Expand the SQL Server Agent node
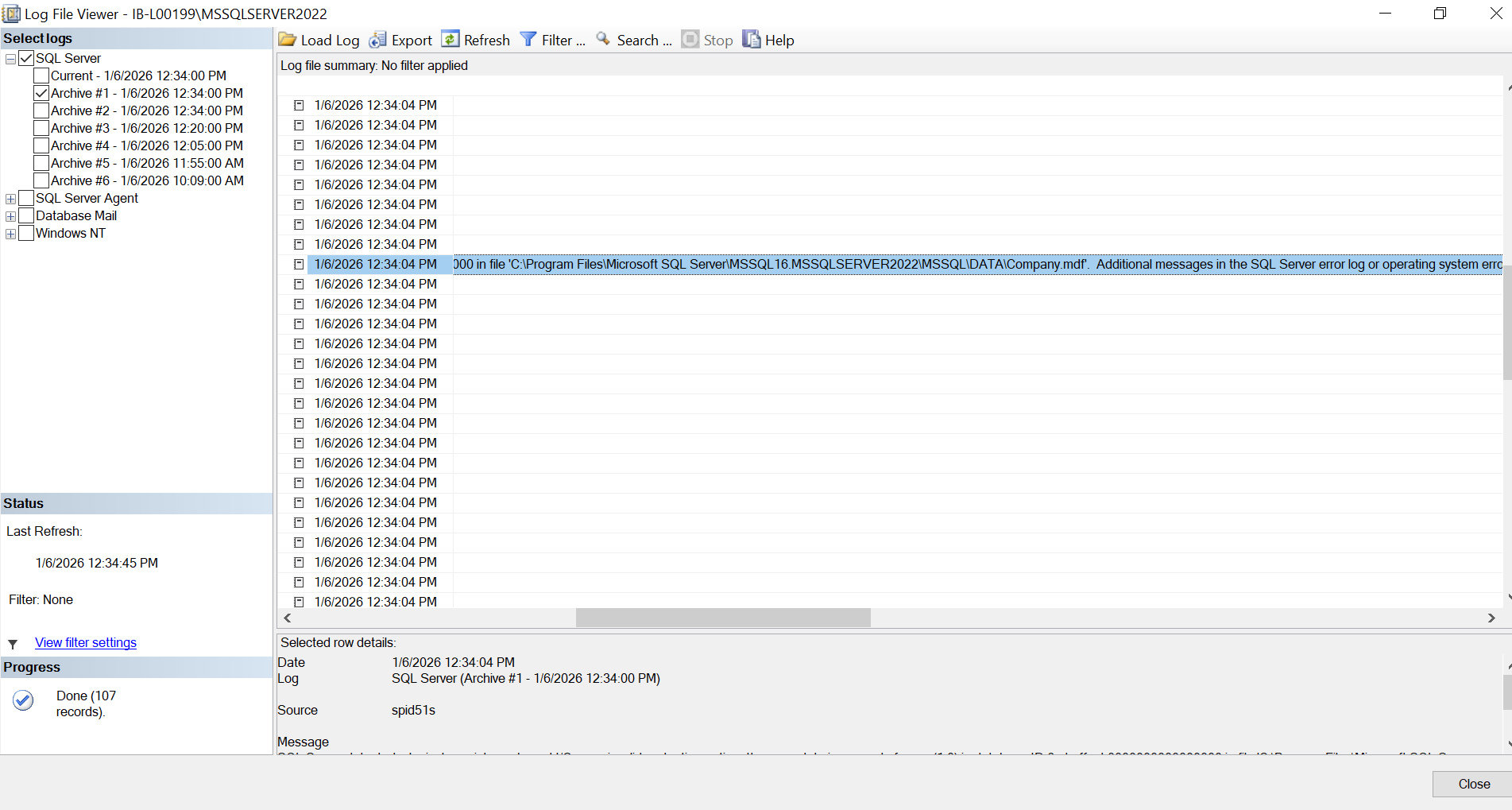This screenshot has height=810, width=1512. click(x=10, y=199)
